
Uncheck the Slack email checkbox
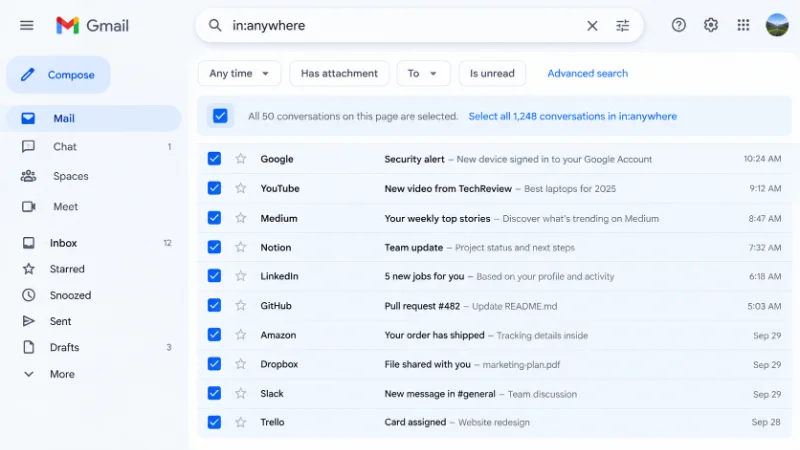coord(214,393)
